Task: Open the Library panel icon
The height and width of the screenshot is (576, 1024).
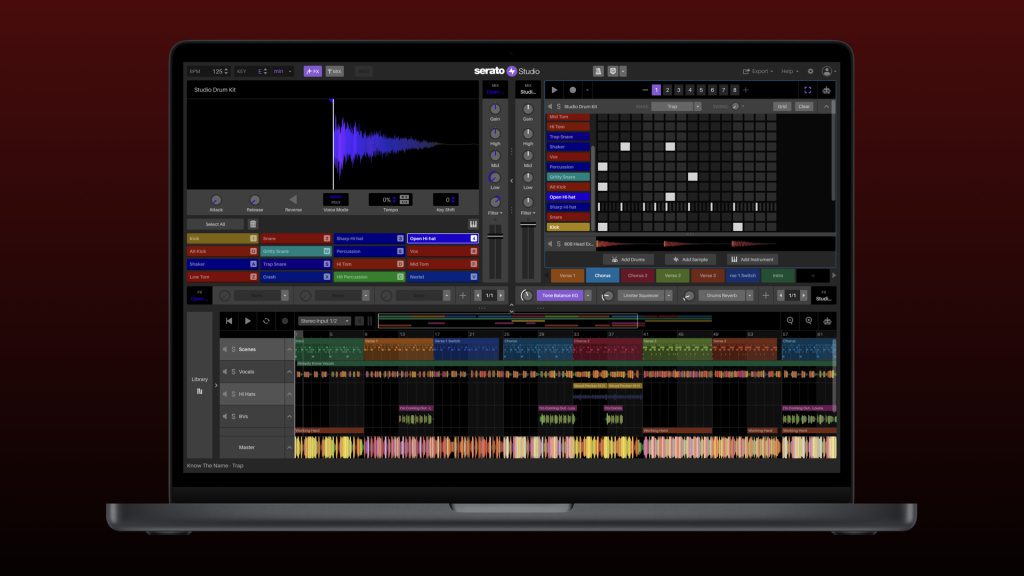Action: tap(199, 391)
